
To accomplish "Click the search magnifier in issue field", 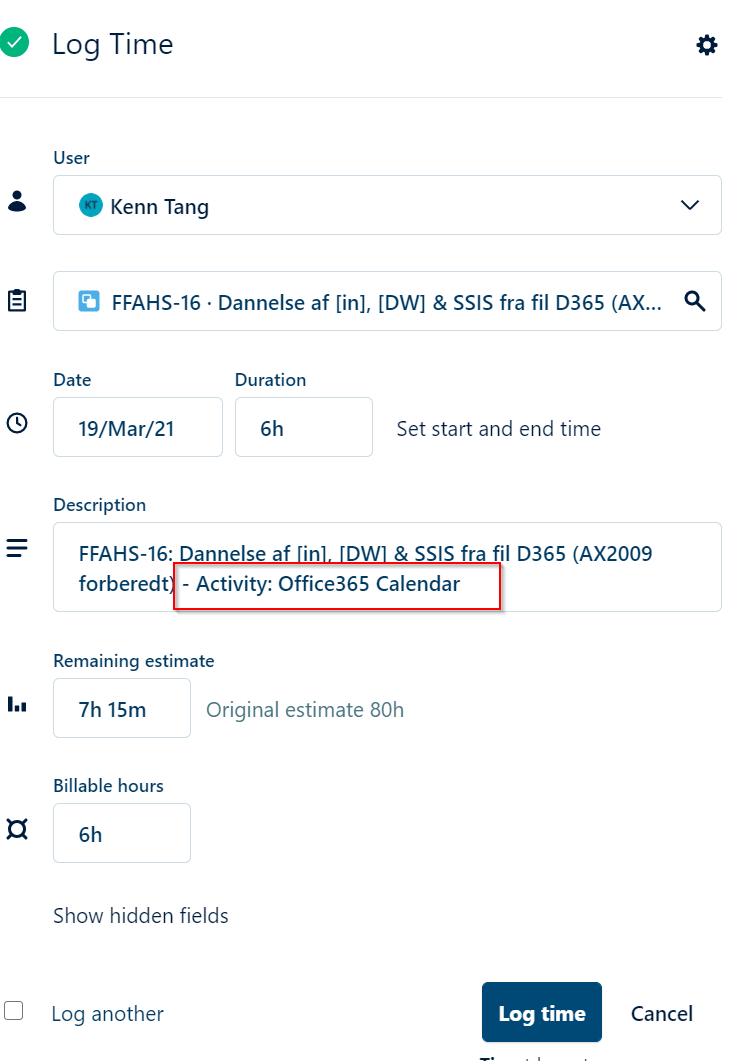I will click(x=694, y=301).
